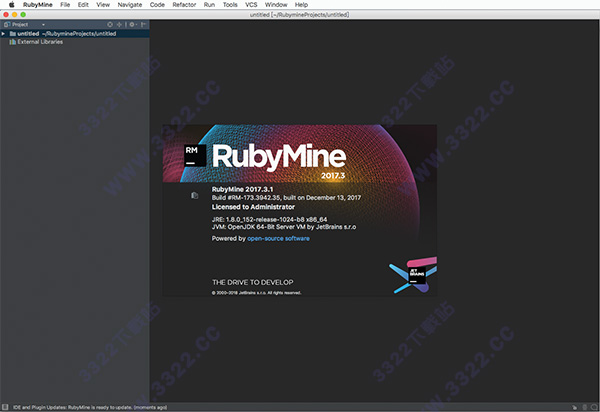600x412 pixels.
Task: Click Collapse All icon in Project panel
Action: point(119,24)
